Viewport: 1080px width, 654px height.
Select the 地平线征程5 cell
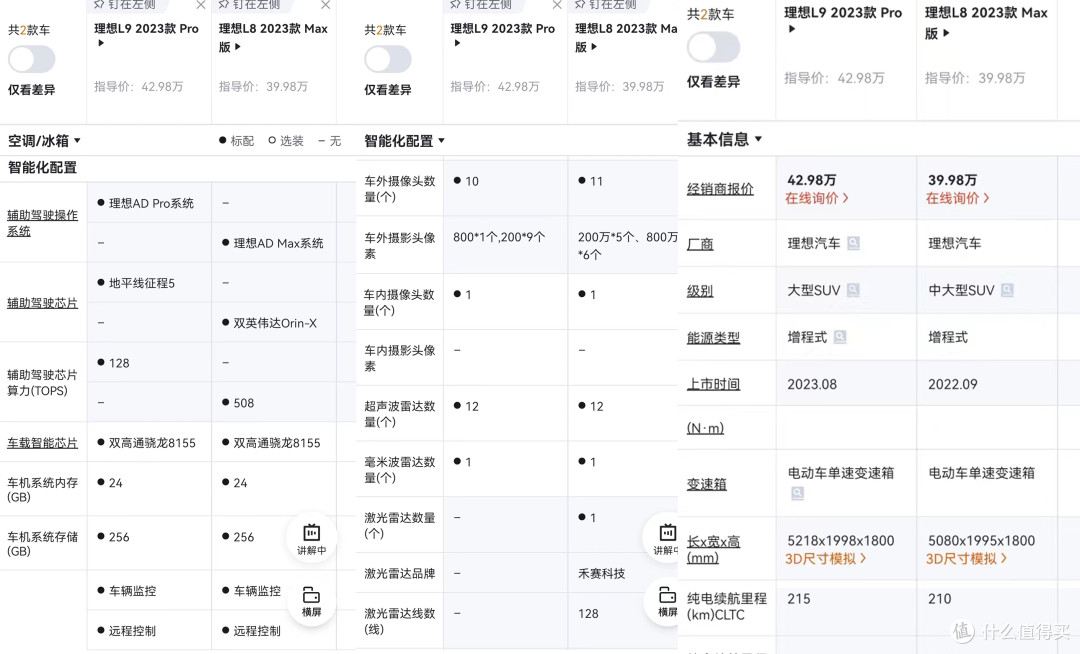tap(149, 283)
